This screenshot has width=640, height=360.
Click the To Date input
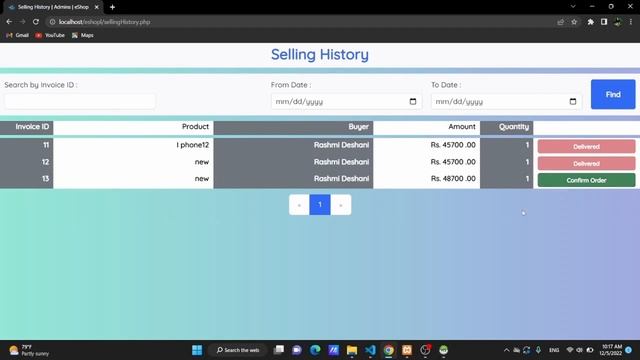506,101
